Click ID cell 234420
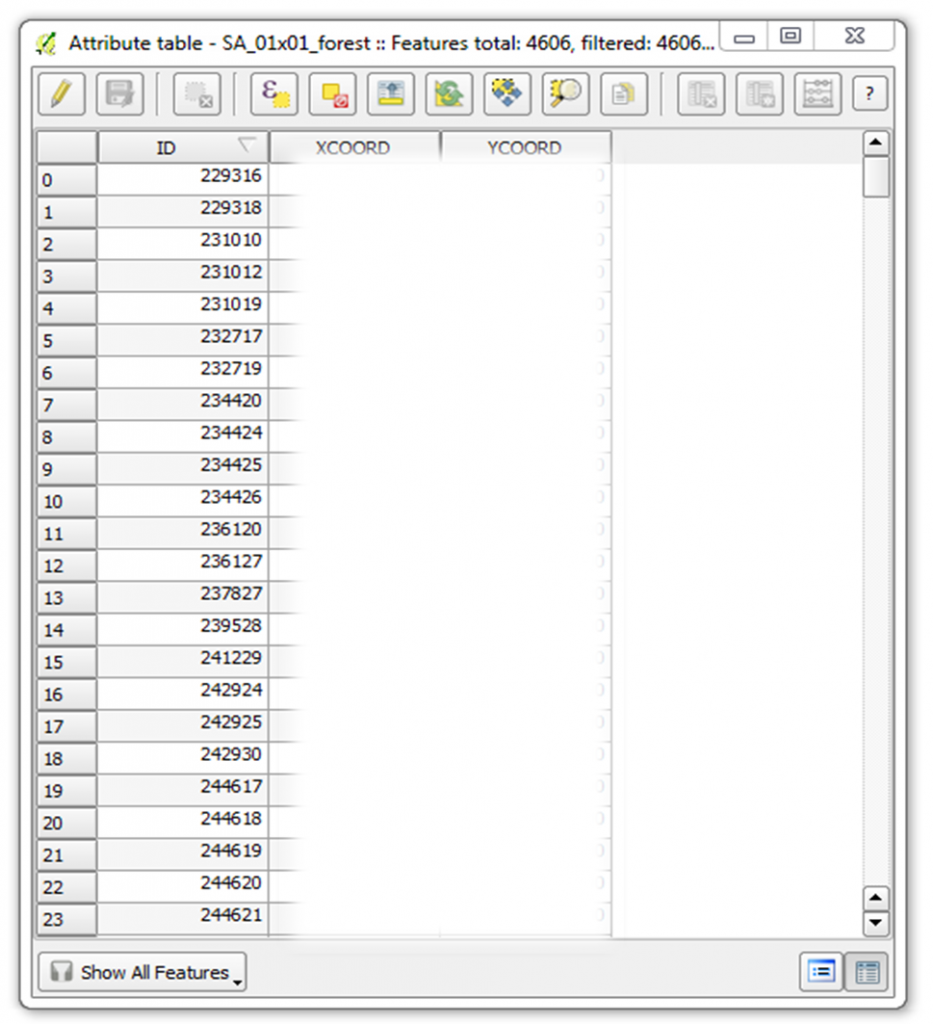Image resolution: width=933 pixels, height=1024 pixels. click(x=183, y=404)
